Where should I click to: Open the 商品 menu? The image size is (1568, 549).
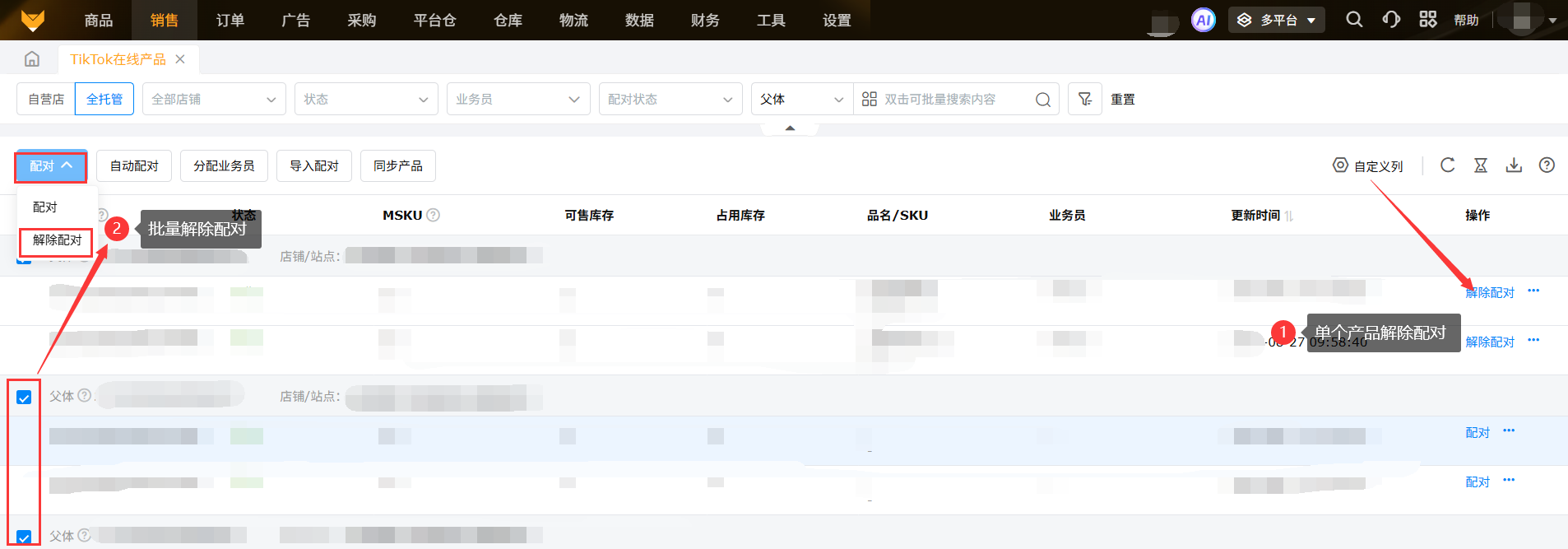click(99, 20)
